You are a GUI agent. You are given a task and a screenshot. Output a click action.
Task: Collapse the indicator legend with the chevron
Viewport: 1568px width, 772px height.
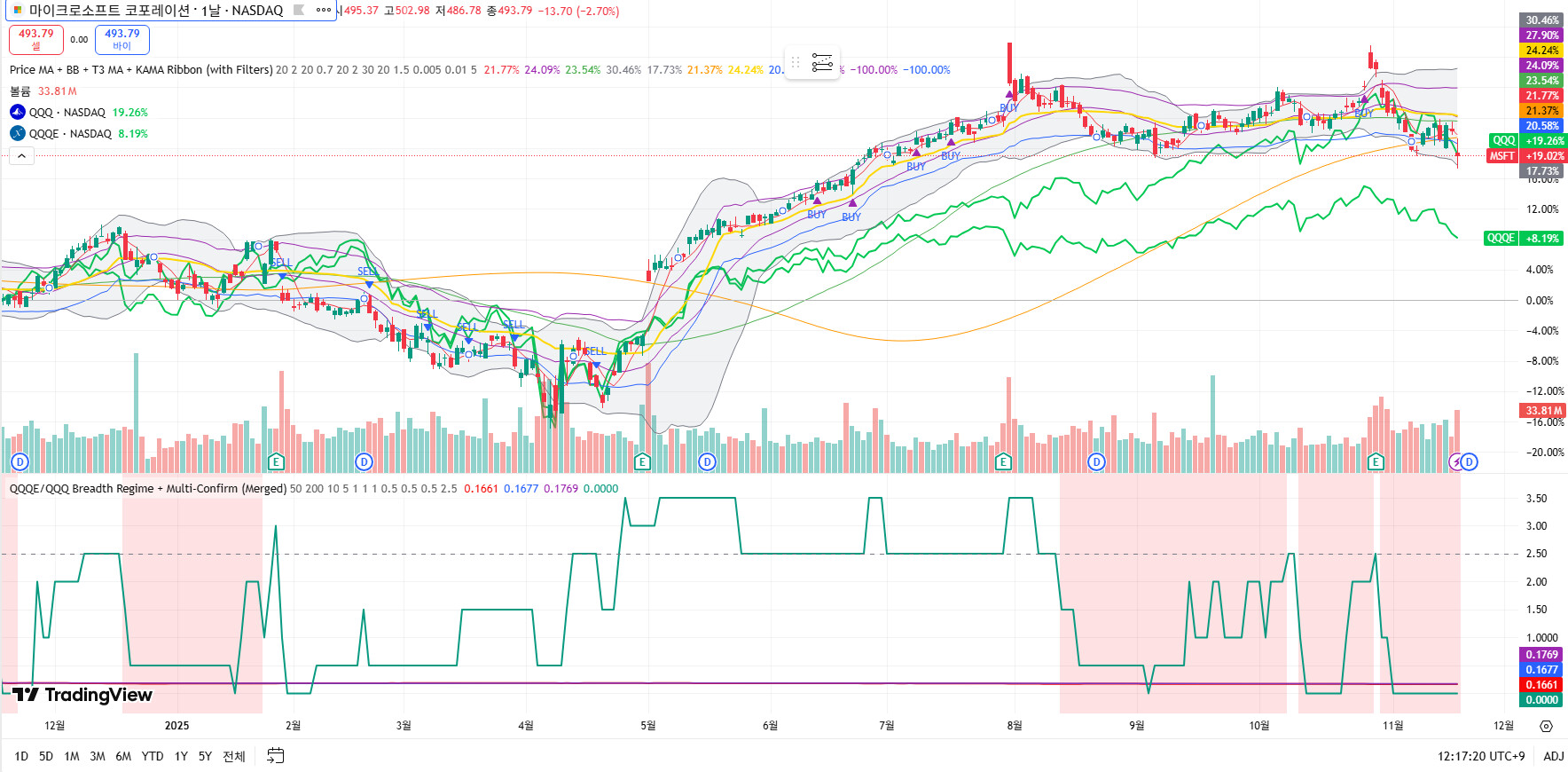coord(21,156)
